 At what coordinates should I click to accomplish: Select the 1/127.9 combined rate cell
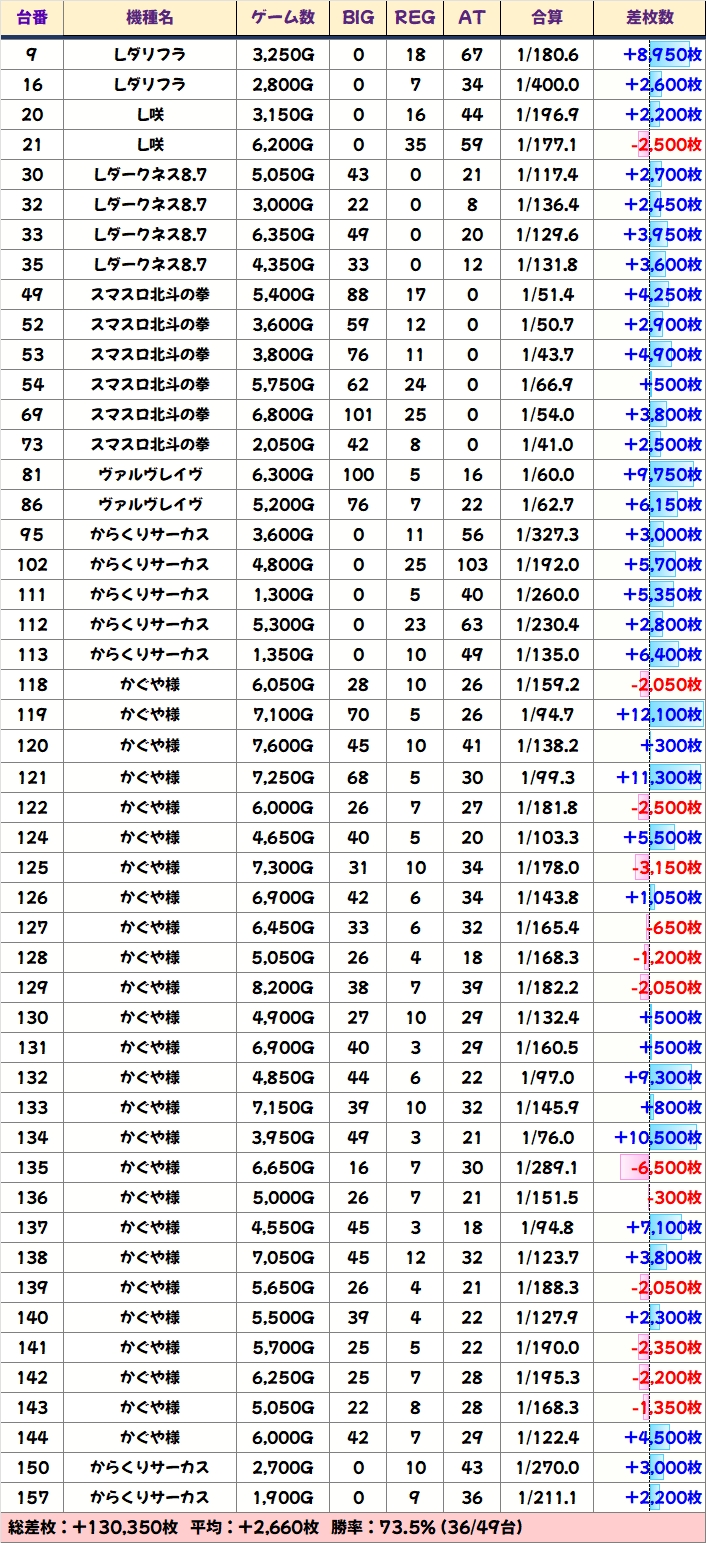pos(547,1317)
